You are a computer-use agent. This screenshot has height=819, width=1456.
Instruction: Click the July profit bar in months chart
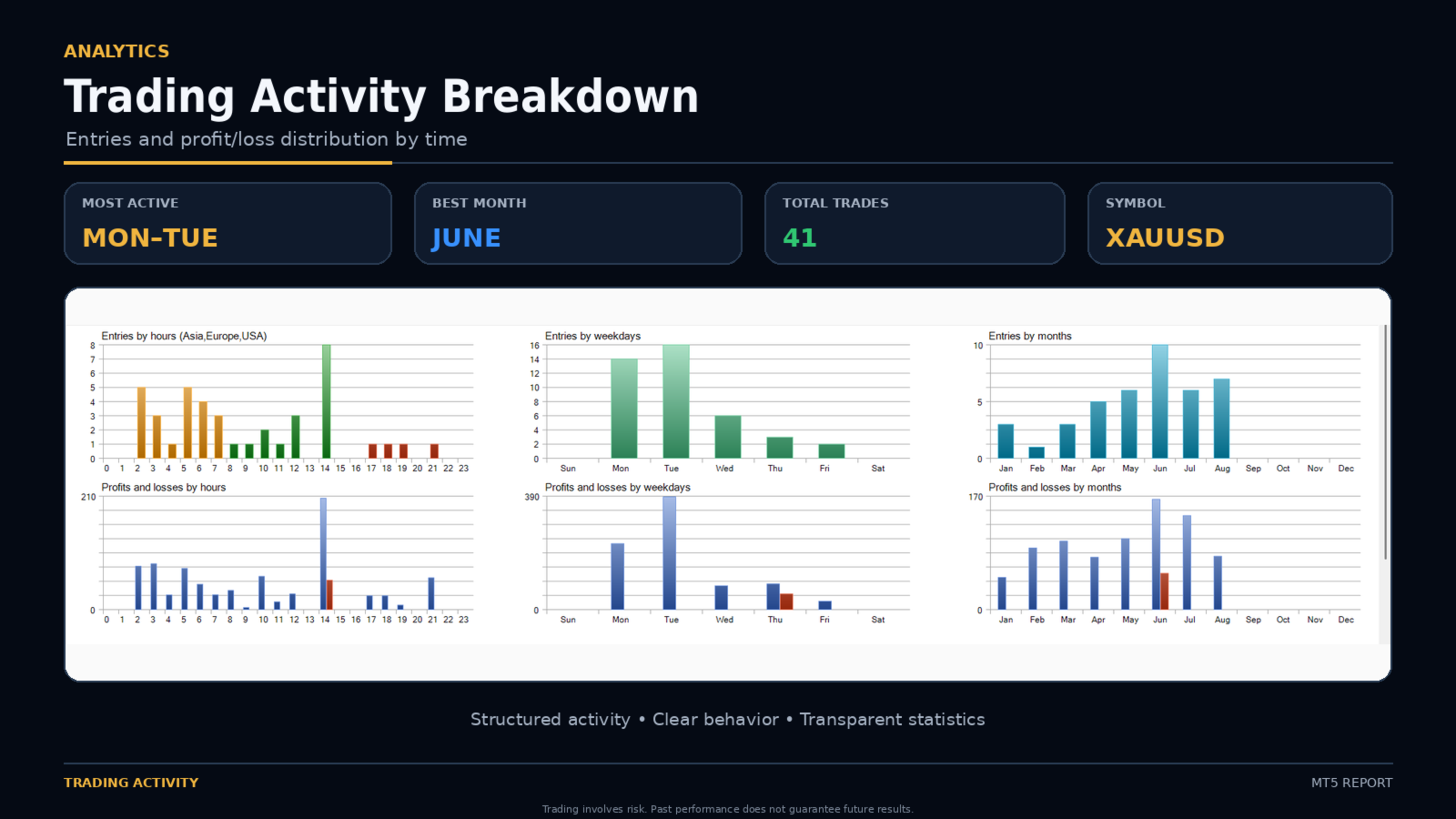point(1187,562)
